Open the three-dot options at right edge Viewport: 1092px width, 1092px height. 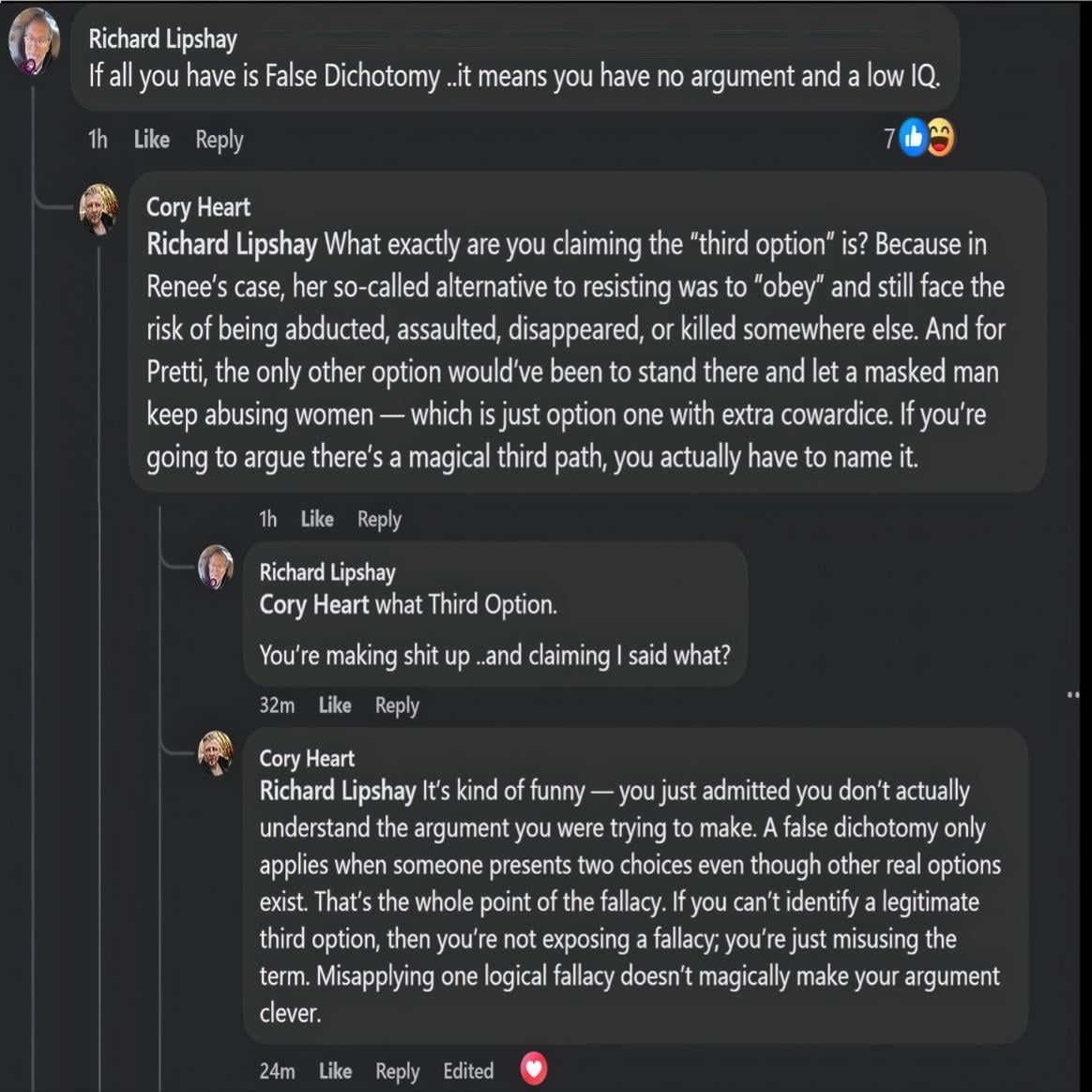point(1073,695)
